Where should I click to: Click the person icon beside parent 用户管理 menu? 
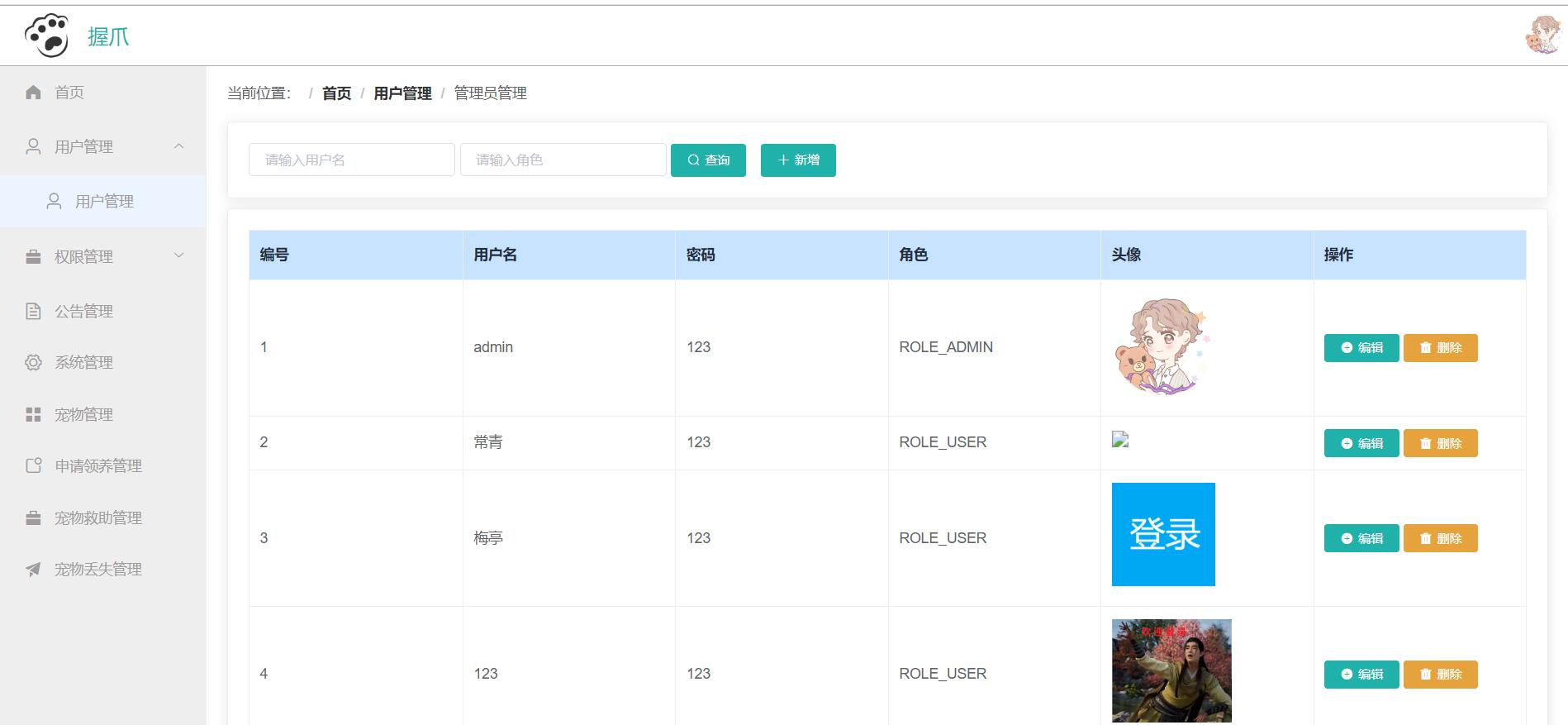click(x=33, y=146)
